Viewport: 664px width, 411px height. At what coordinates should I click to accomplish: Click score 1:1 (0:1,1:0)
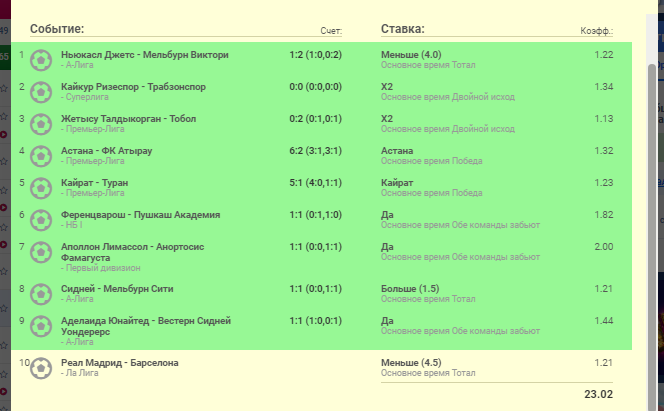tap(315, 215)
